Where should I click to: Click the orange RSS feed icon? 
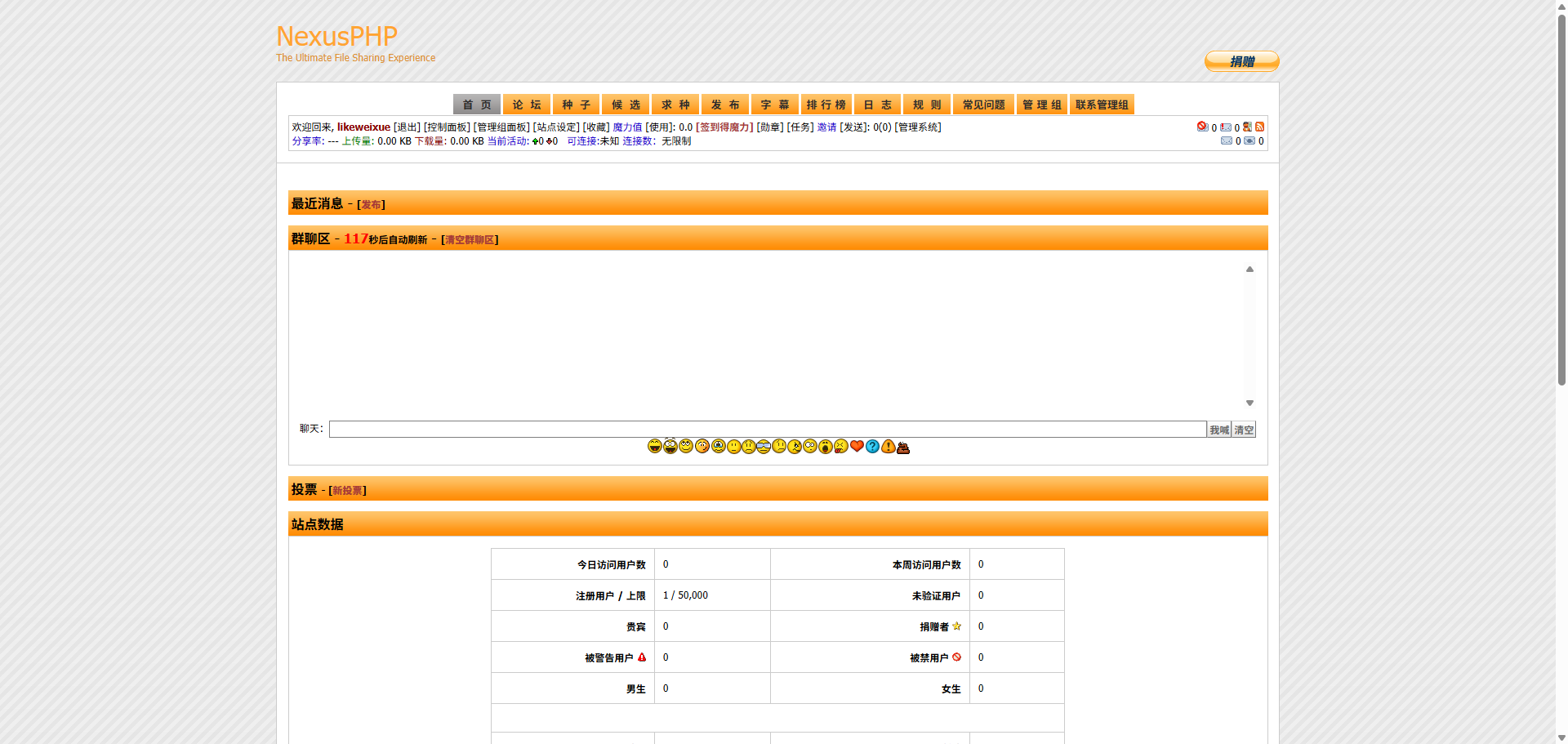pyautogui.click(x=1259, y=127)
